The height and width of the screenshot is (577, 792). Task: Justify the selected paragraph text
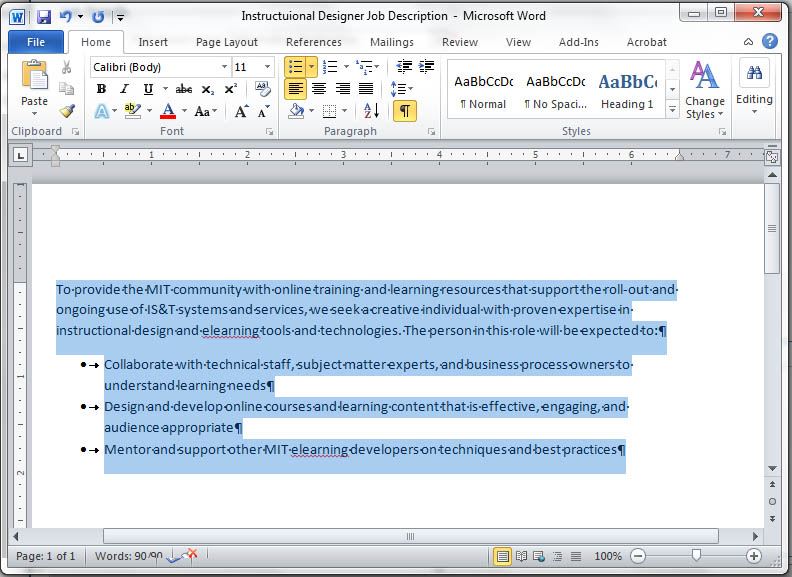coord(367,89)
